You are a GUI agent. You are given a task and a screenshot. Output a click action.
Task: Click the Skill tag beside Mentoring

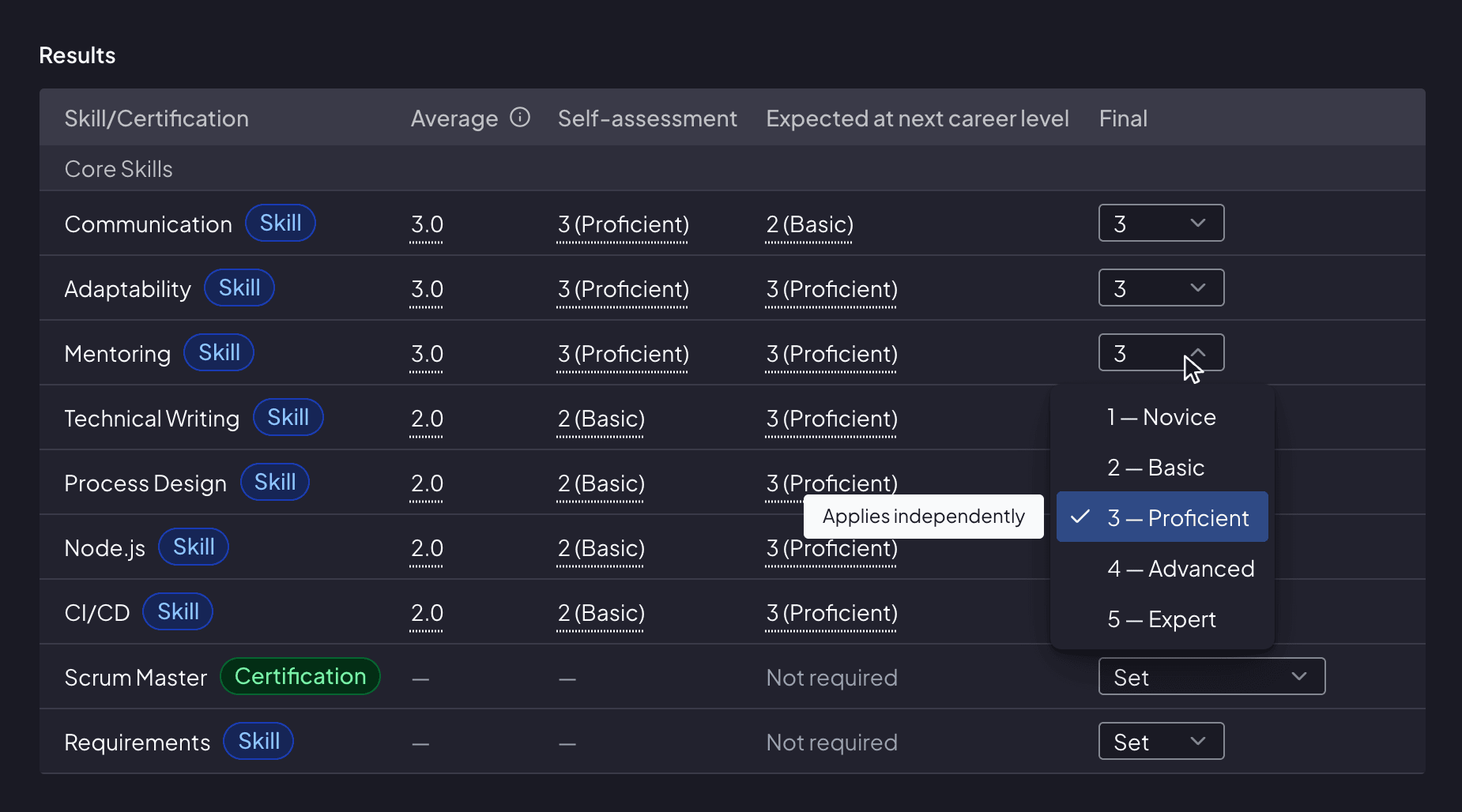tap(219, 353)
